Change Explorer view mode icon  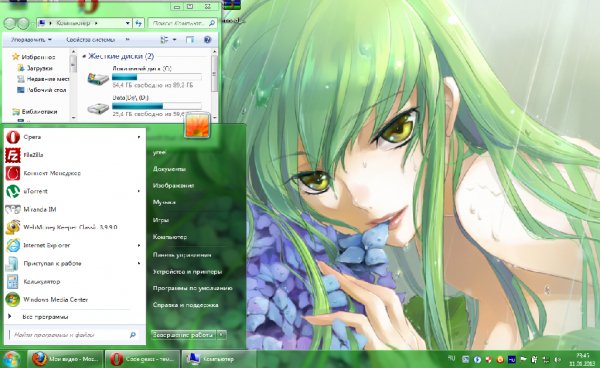(164, 40)
